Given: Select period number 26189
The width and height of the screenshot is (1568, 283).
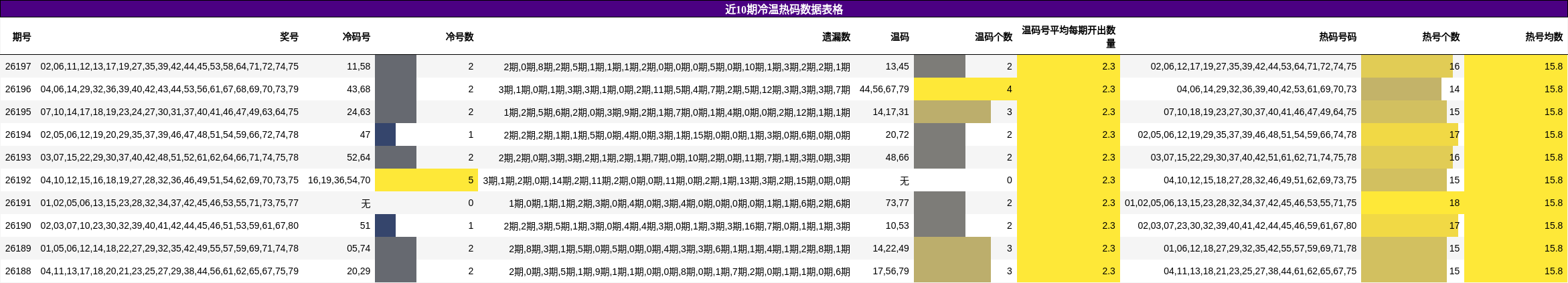Looking at the screenshot, I should (18, 248).
